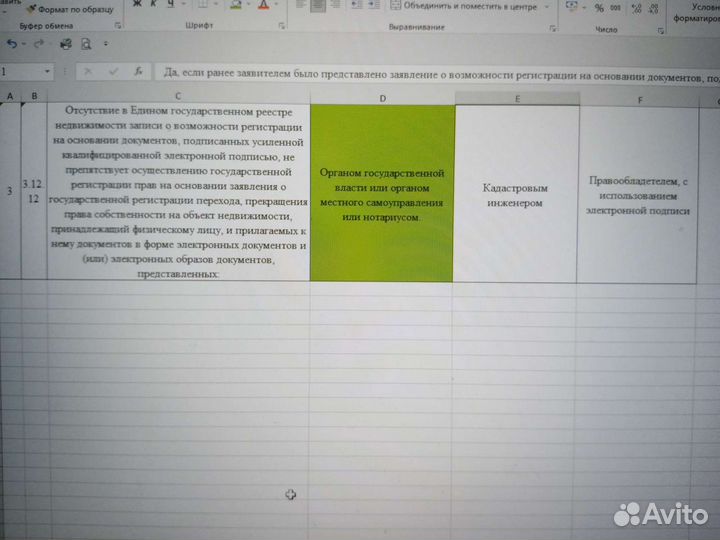Screen dimensions: 720x540
Task: Click the cell borders icon
Action: pos(202,5)
